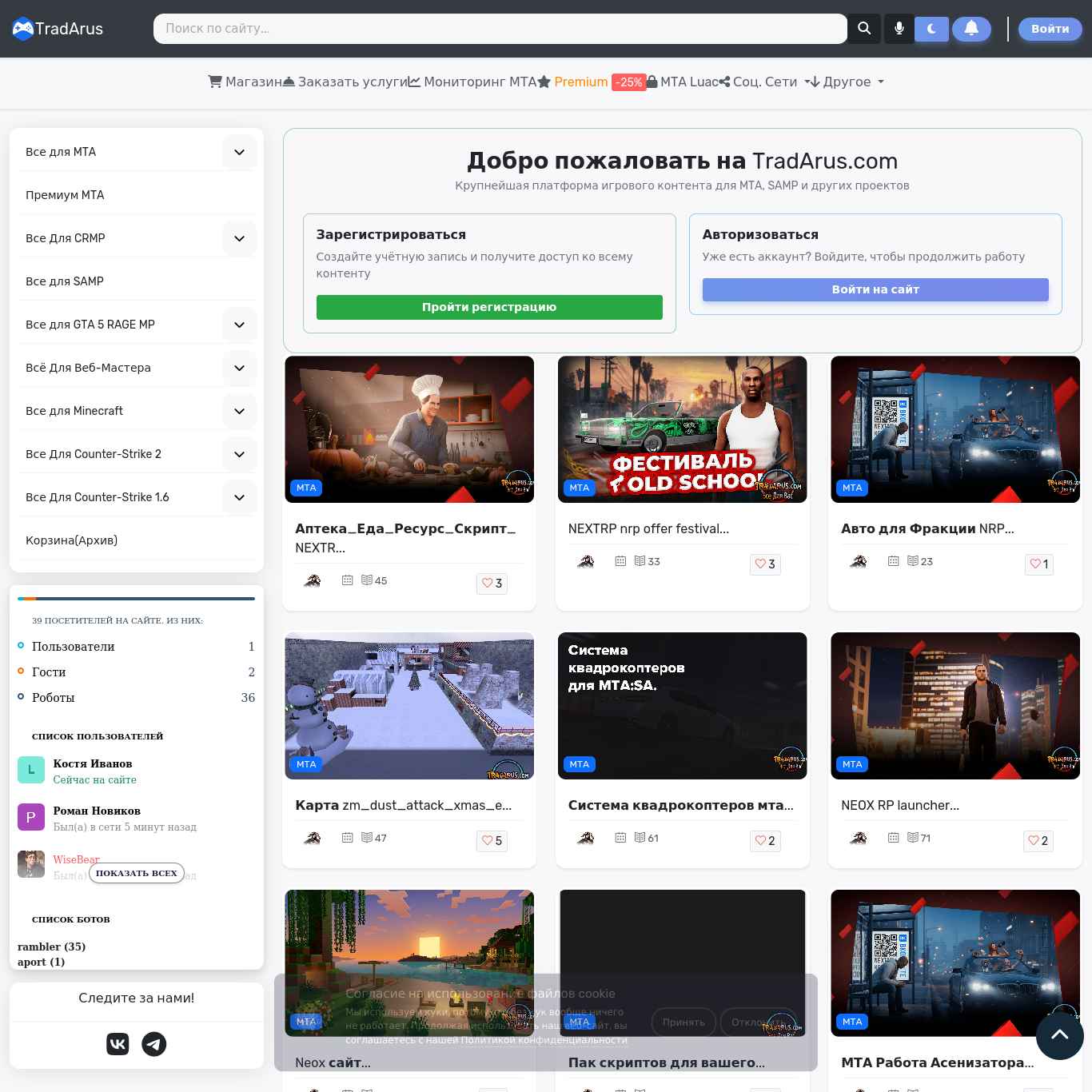
Task: Jump to top with the arrow-up button
Action: (1060, 1035)
